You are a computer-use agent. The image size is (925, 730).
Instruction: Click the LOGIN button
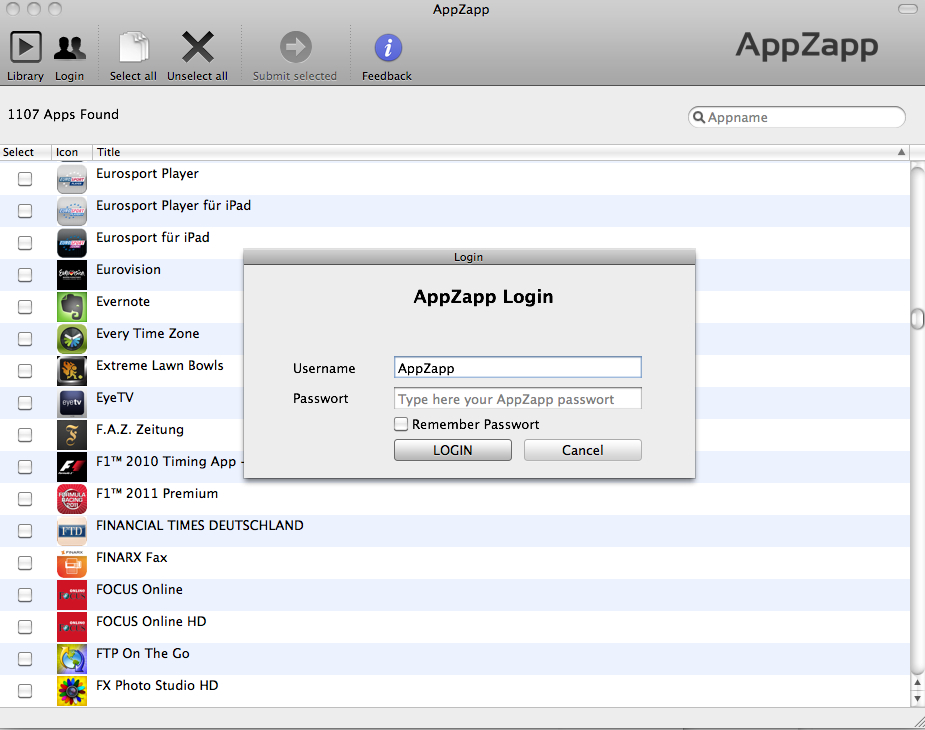452,450
